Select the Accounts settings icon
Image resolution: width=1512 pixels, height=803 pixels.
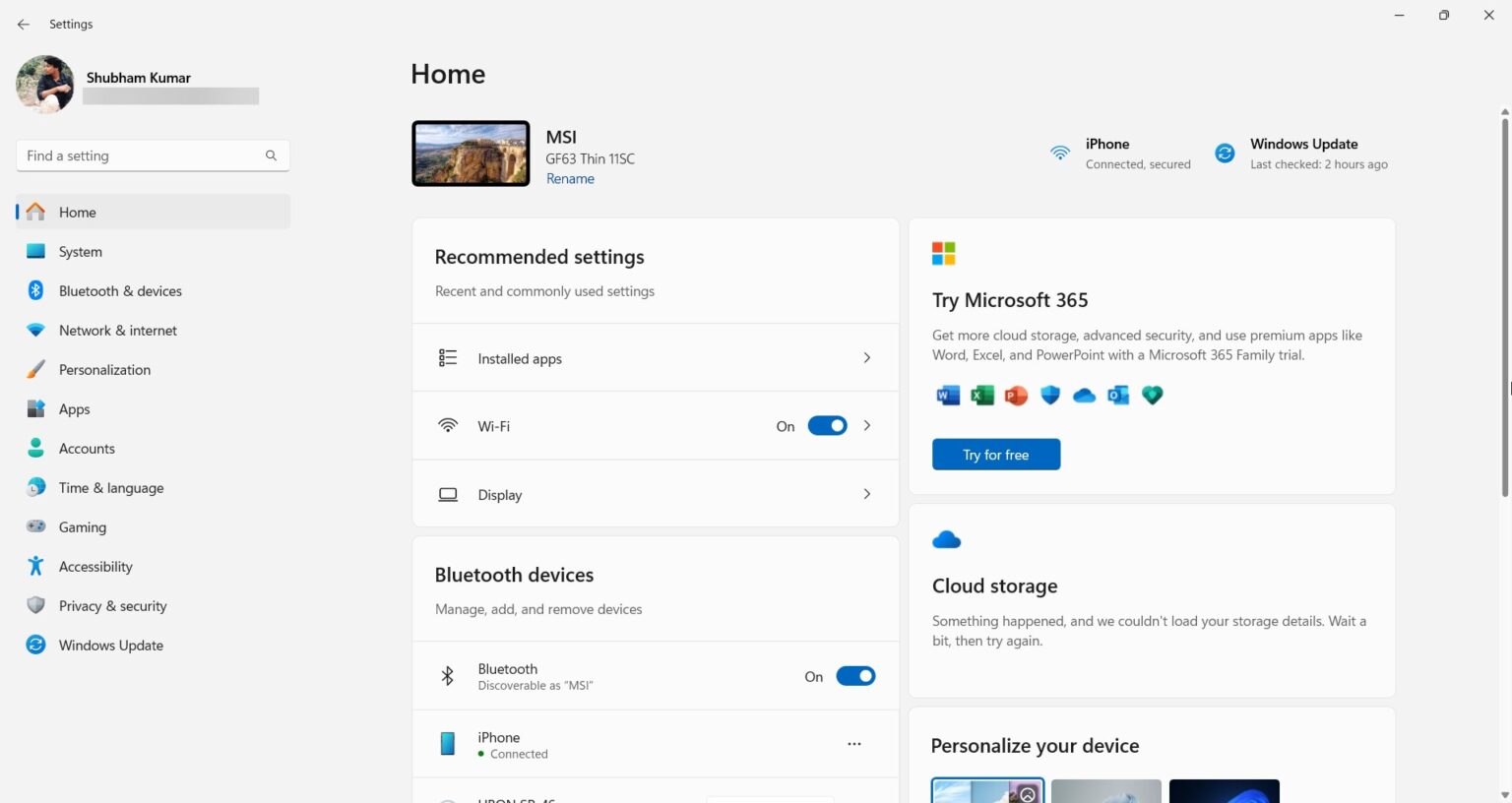coord(35,448)
